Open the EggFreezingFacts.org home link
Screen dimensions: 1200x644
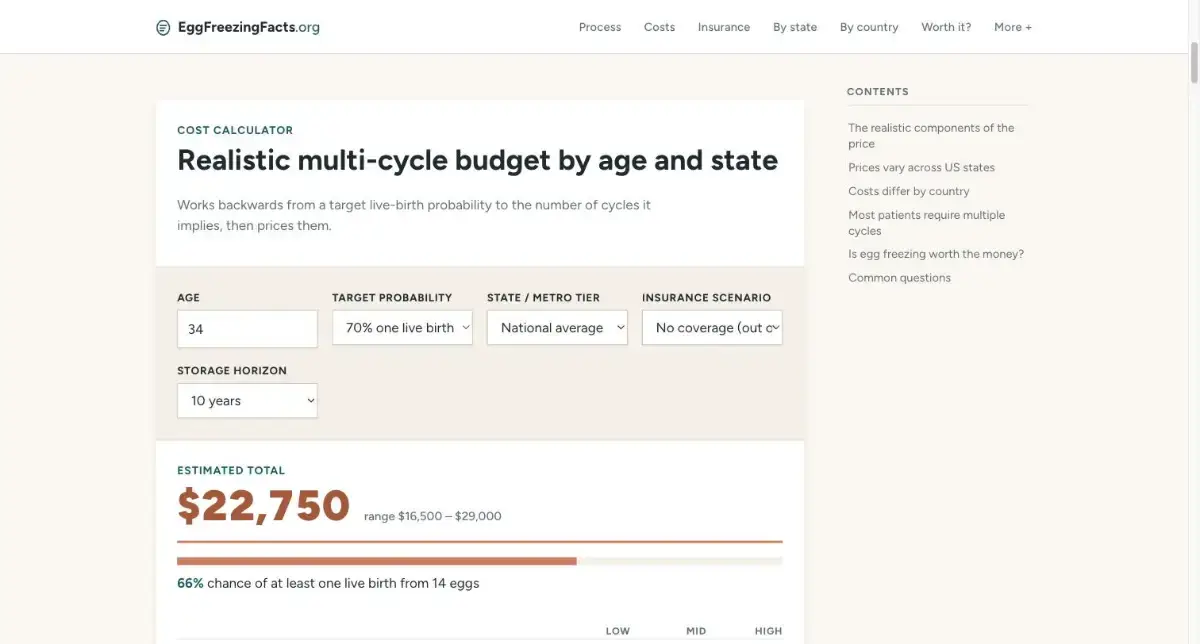pos(238,27)
